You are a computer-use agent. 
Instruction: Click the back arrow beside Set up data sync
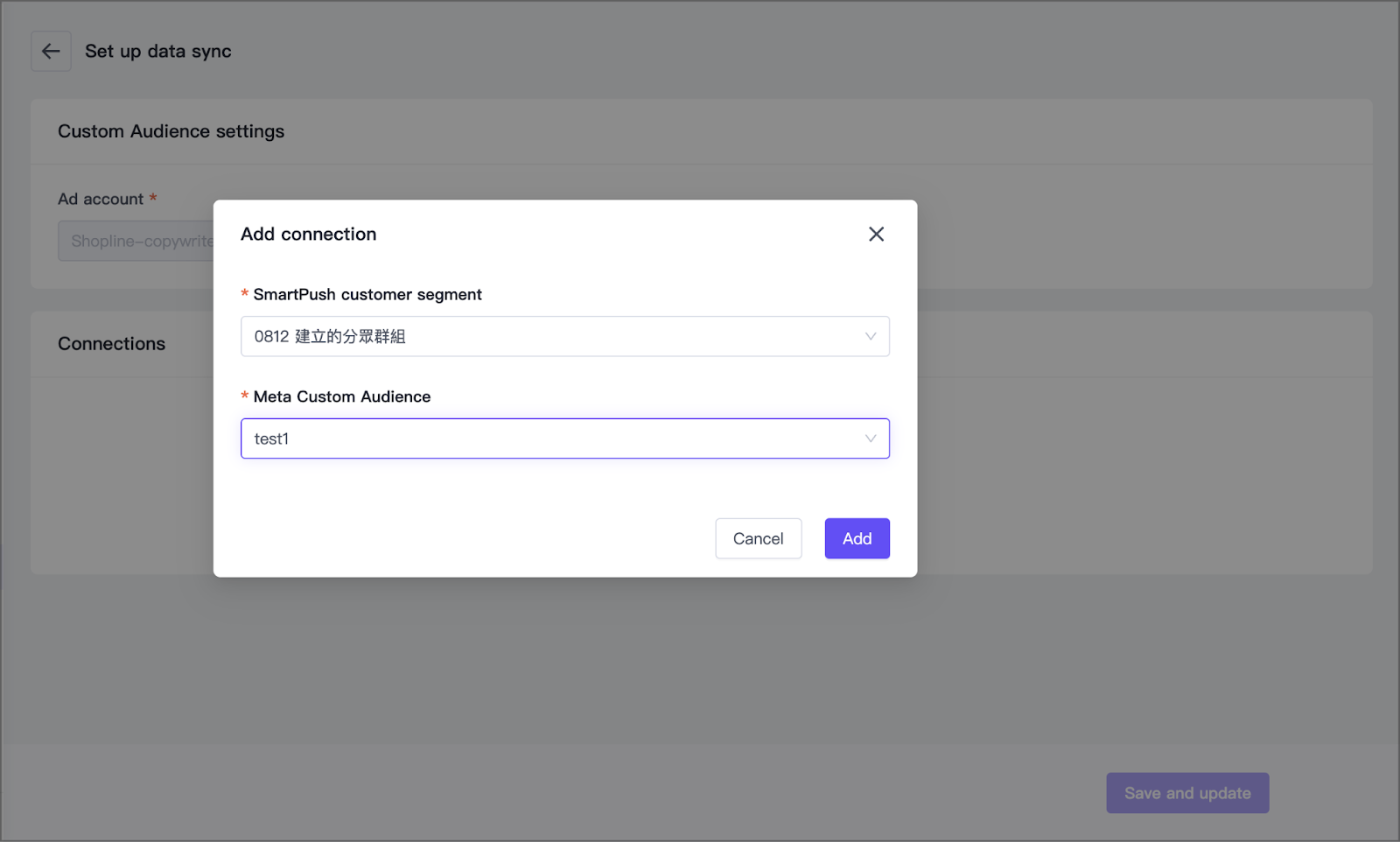tap(51, 52)
